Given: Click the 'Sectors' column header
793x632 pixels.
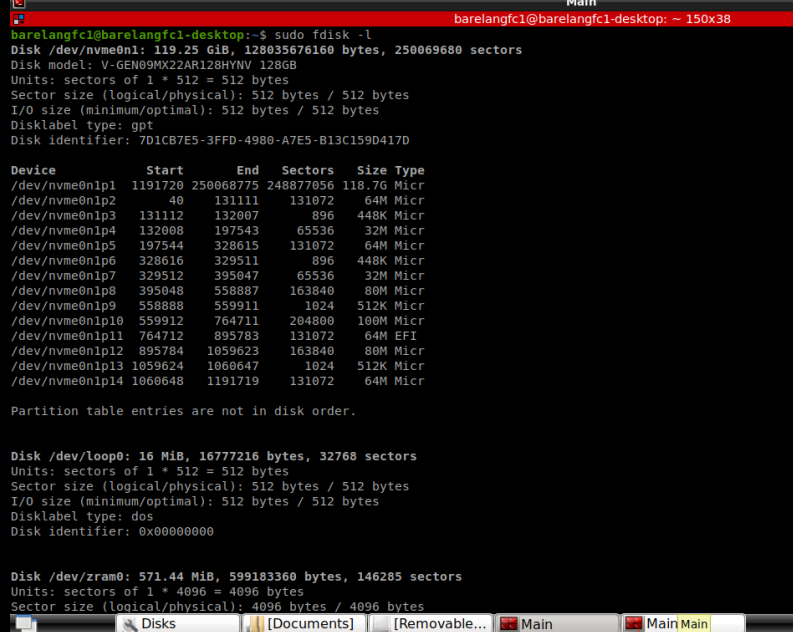Looking at the screenshot, I should tap(307, 170).
